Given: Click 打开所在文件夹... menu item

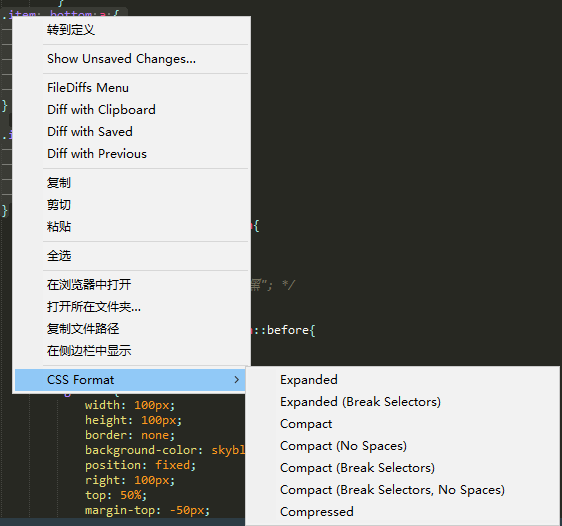Looking at the screenshot, I should tap(131, 307).
